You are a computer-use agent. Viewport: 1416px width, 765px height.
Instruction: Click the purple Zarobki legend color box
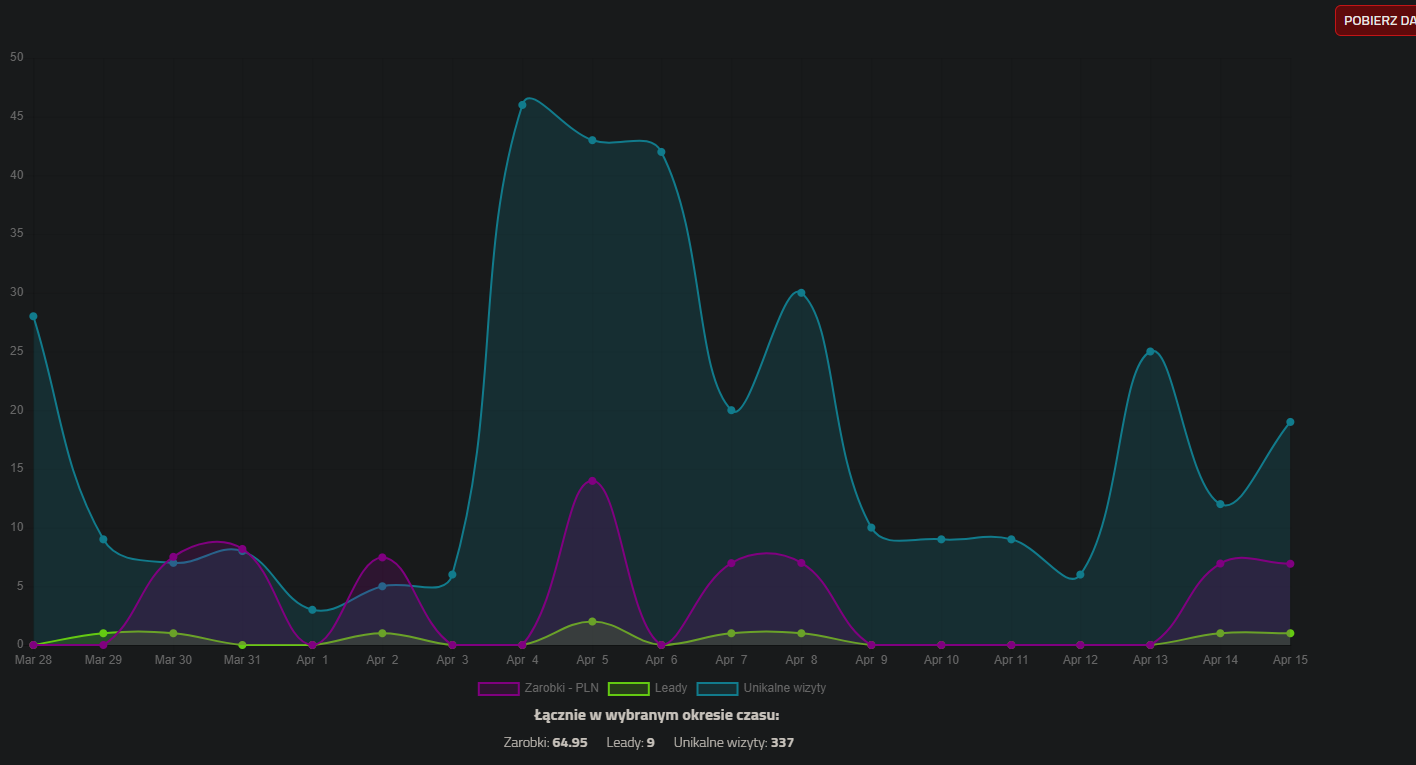[x=498, y=688]
